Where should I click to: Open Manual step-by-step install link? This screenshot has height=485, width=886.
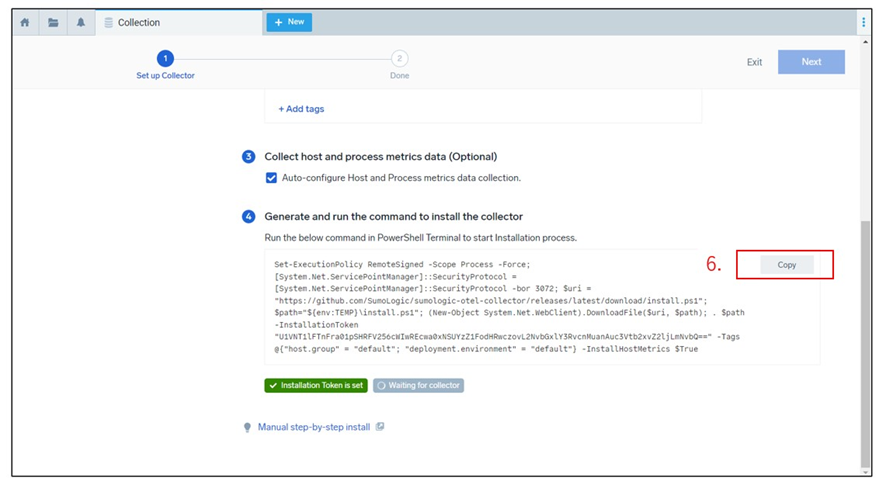314,427
